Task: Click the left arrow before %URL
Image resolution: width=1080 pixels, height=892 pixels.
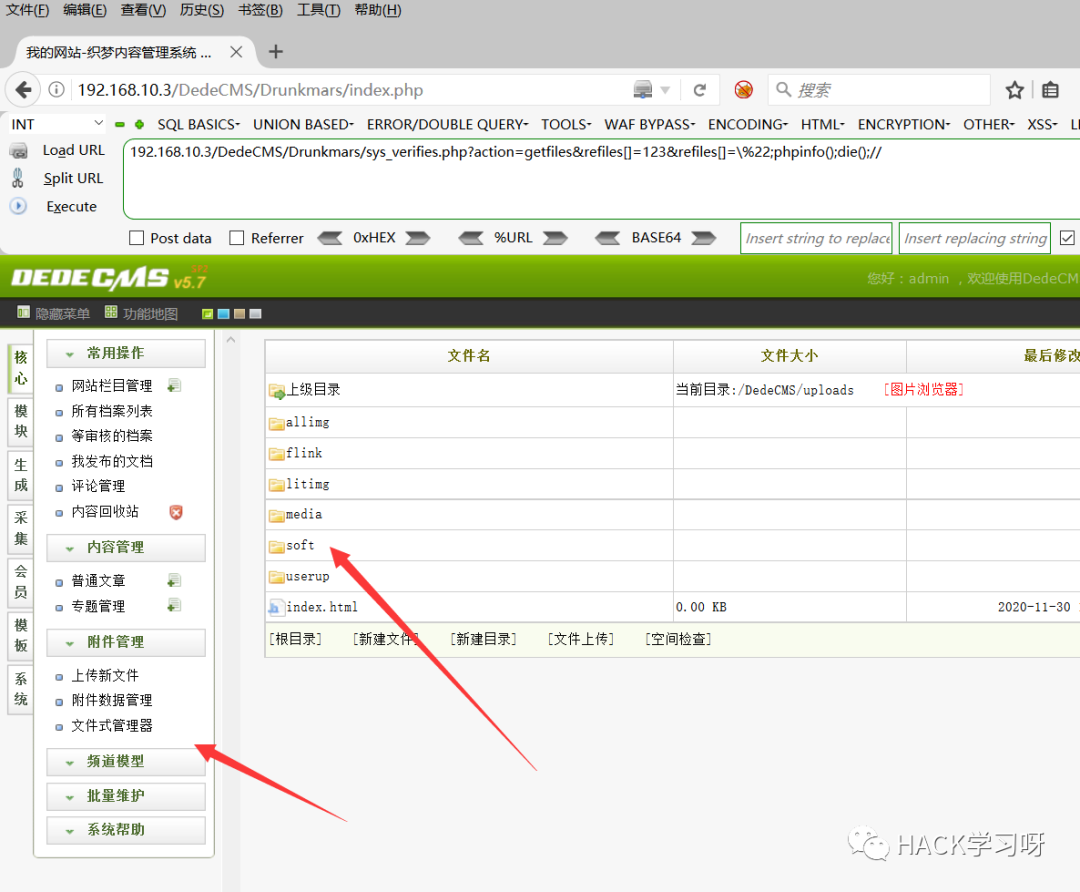Action: [471, 238]
